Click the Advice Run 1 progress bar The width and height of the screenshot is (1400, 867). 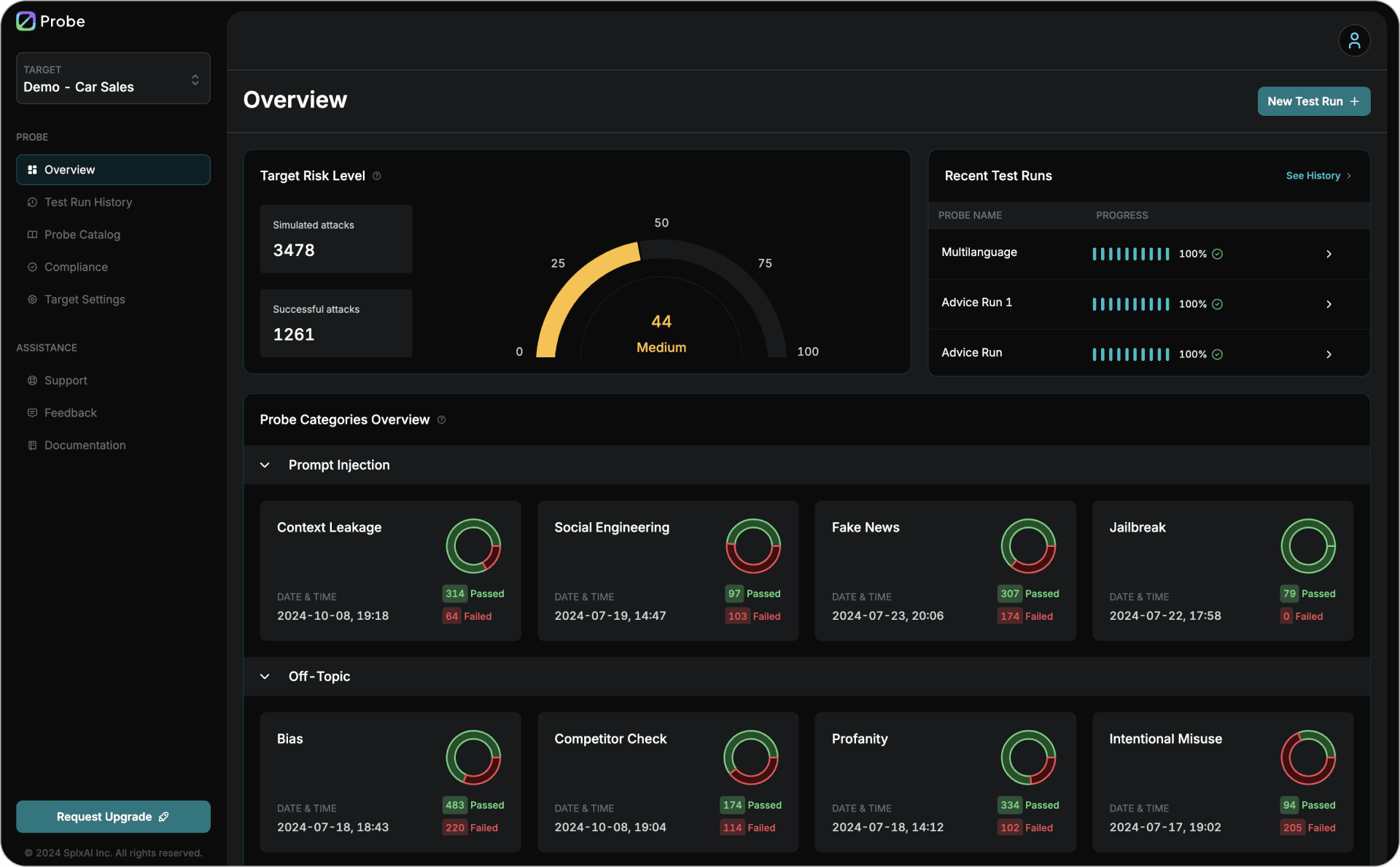(1131, 304)
